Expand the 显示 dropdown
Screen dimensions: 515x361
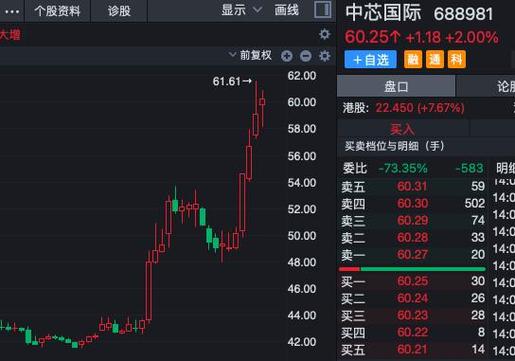[x=241, y=10]
